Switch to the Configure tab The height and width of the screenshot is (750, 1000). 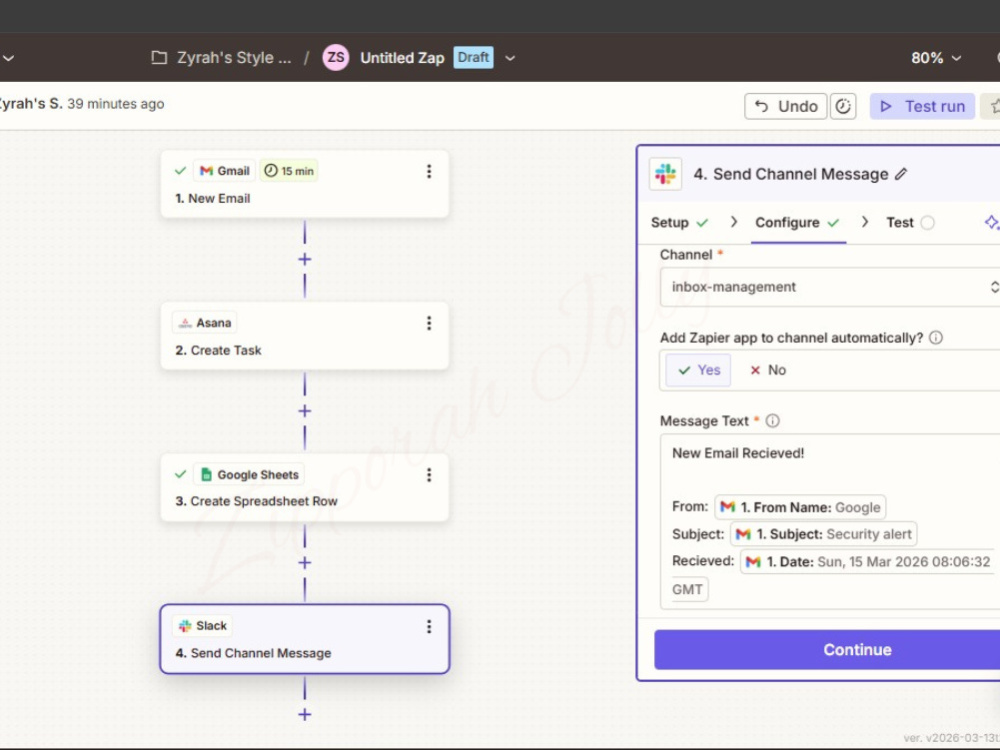point(797,223)
